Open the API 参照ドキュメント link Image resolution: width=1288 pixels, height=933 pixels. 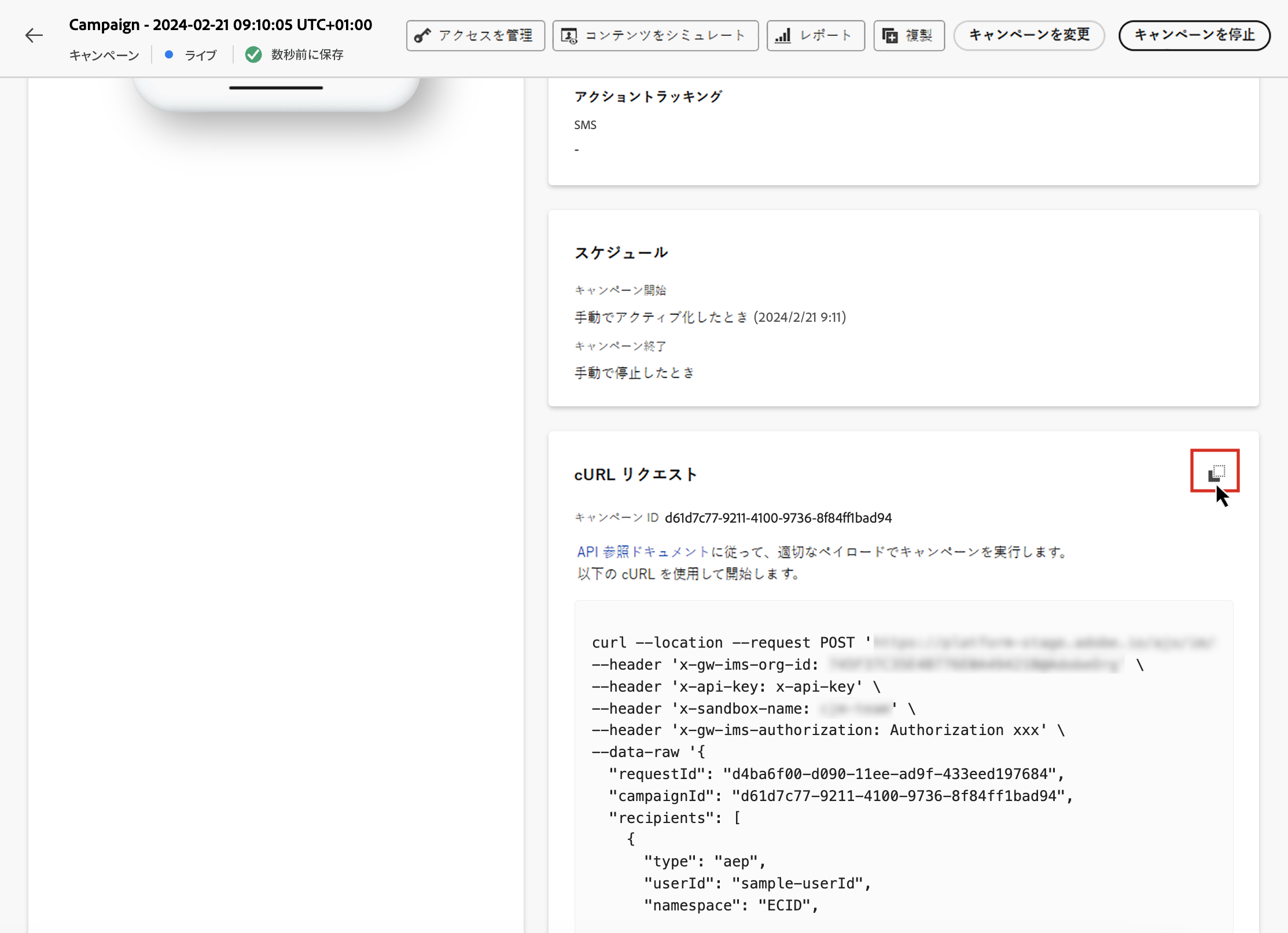[x=642, y=552]
